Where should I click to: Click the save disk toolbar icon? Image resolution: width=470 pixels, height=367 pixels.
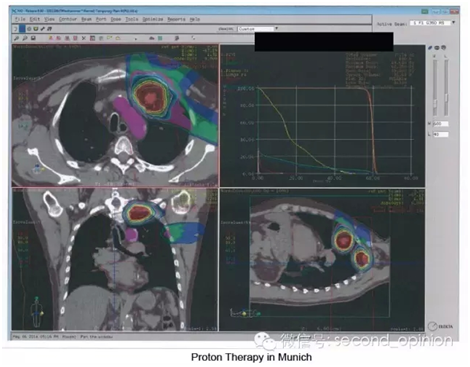click(33, 38)
